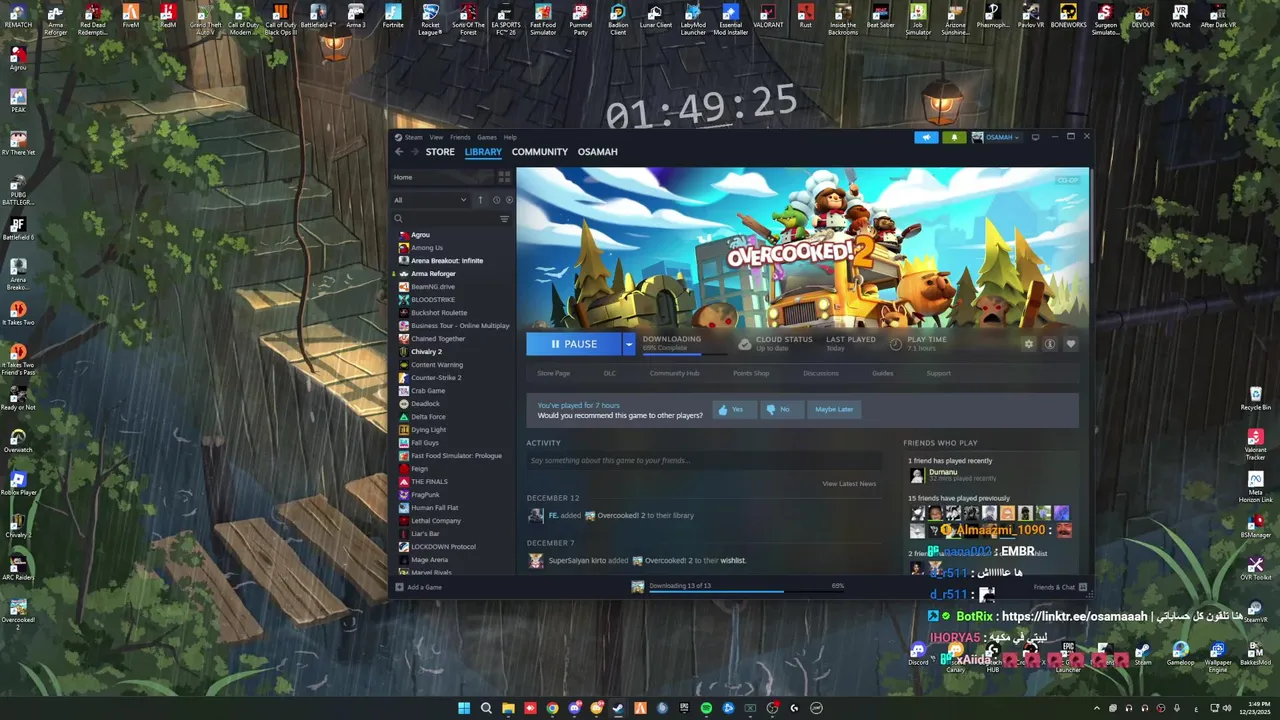Open Windows Start menu on taskbar
Viewport: 1280px width, 720px height.
click(x=464, y=708)
